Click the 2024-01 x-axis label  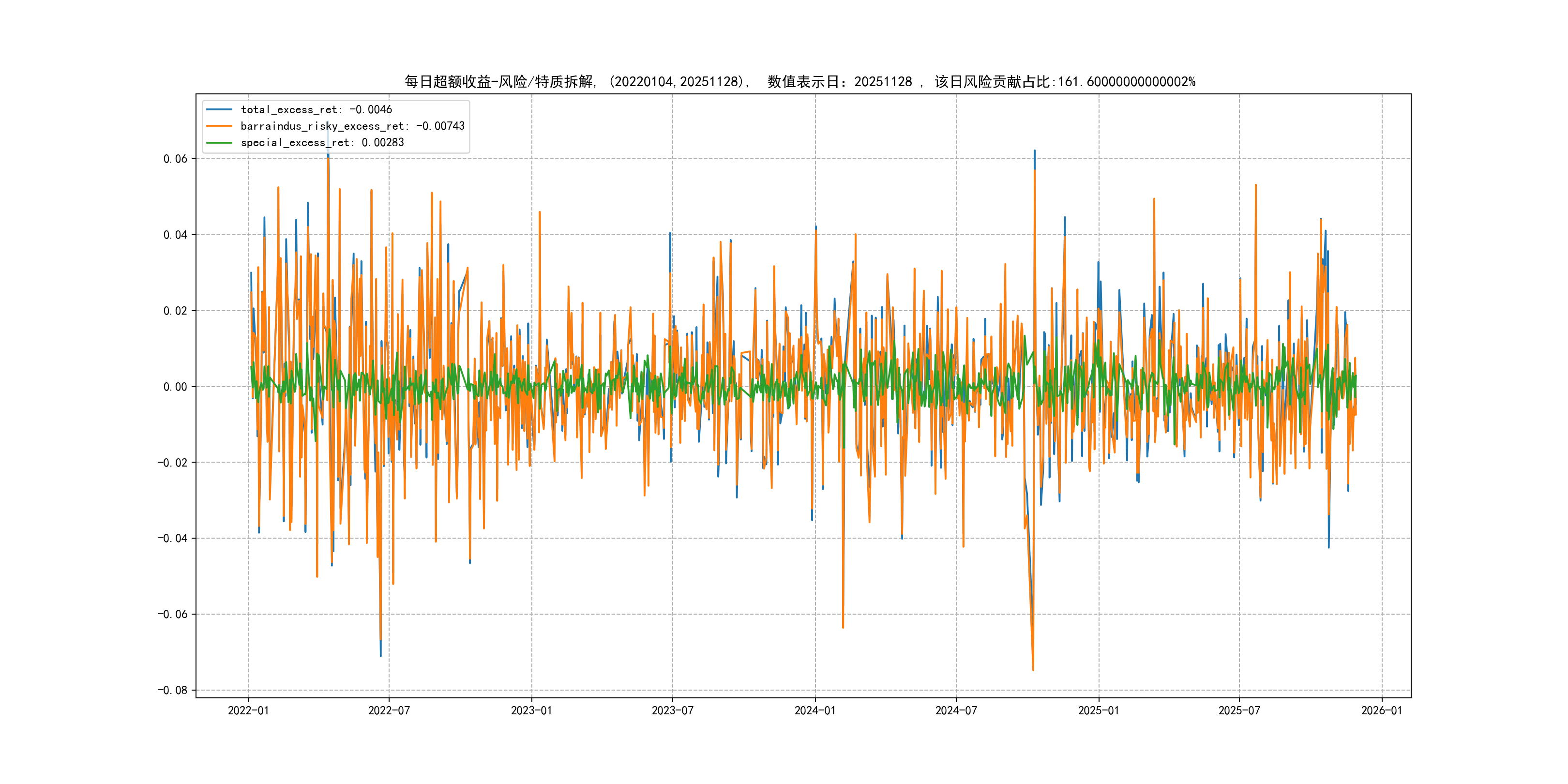coord(815,710)
